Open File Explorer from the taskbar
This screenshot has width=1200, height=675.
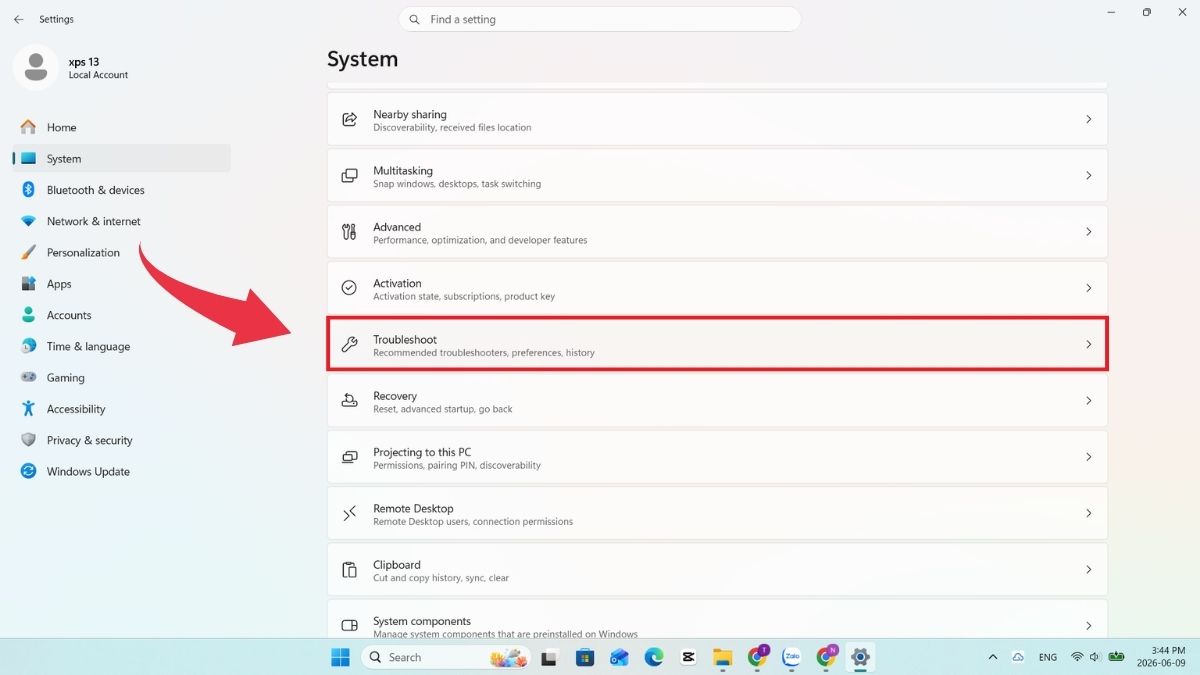pyautogui.click(x=723, y=657)
